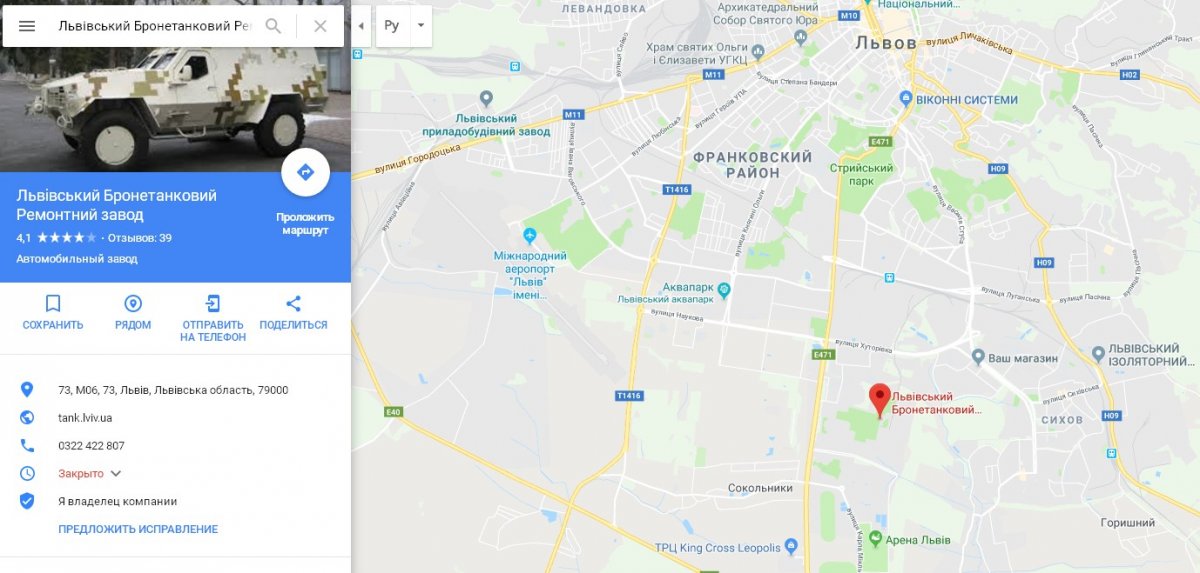Click the blue directions route button
Screen dimensions: 1200x573
click(306, 173)
